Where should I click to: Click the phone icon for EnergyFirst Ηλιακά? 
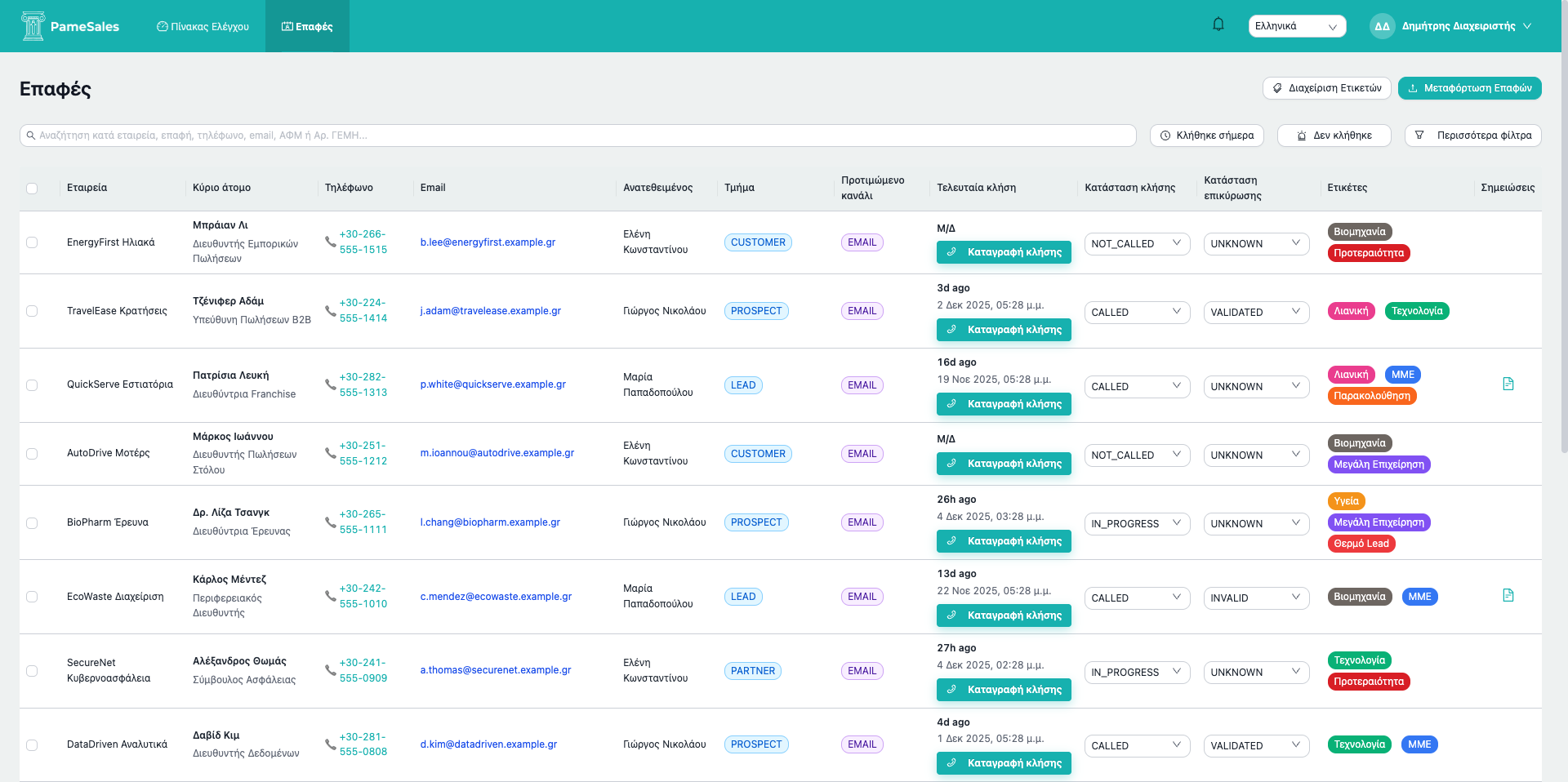pyautogui.click(x=330, y=242)
